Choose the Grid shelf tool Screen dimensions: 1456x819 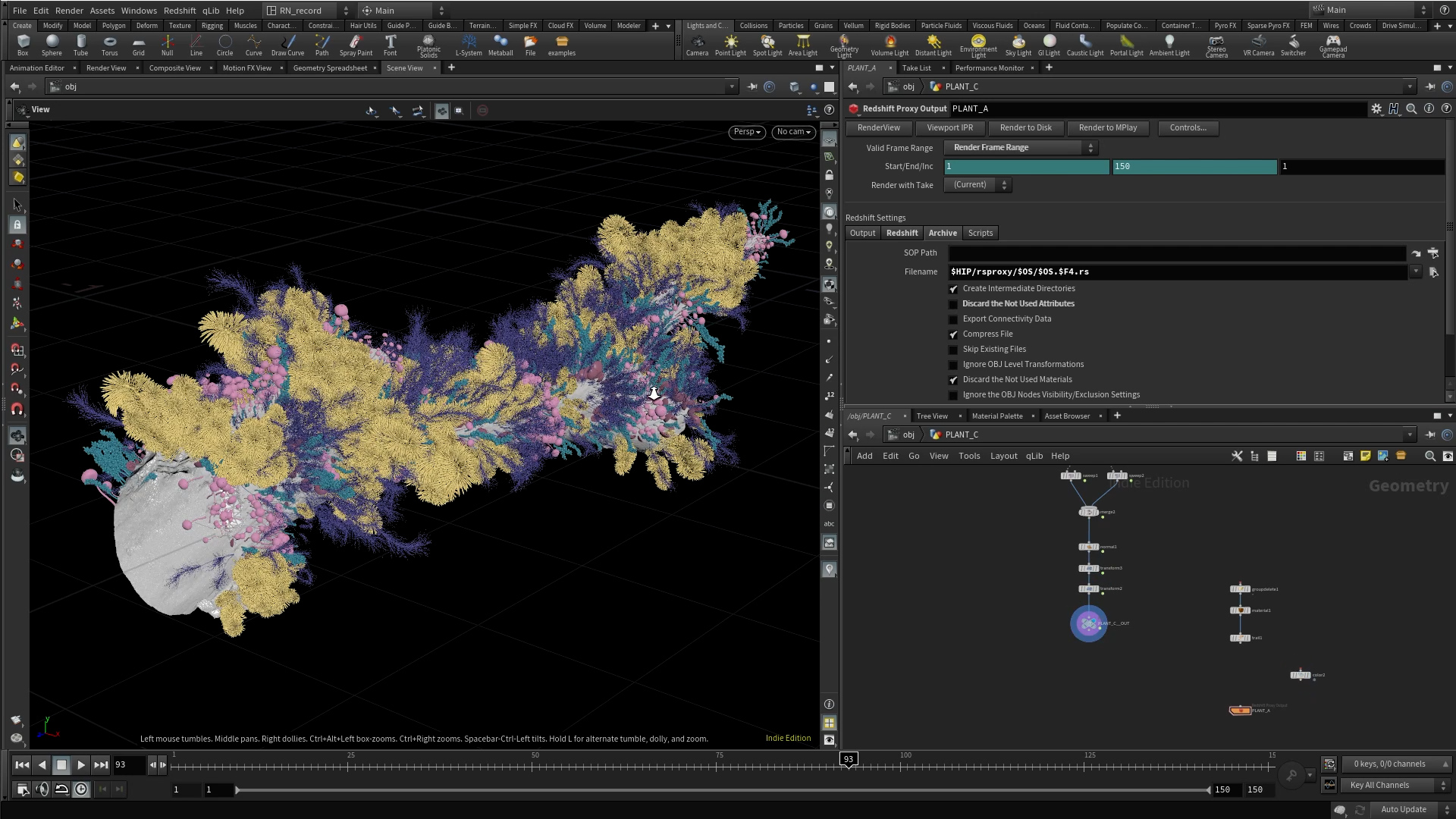(138, 45)
